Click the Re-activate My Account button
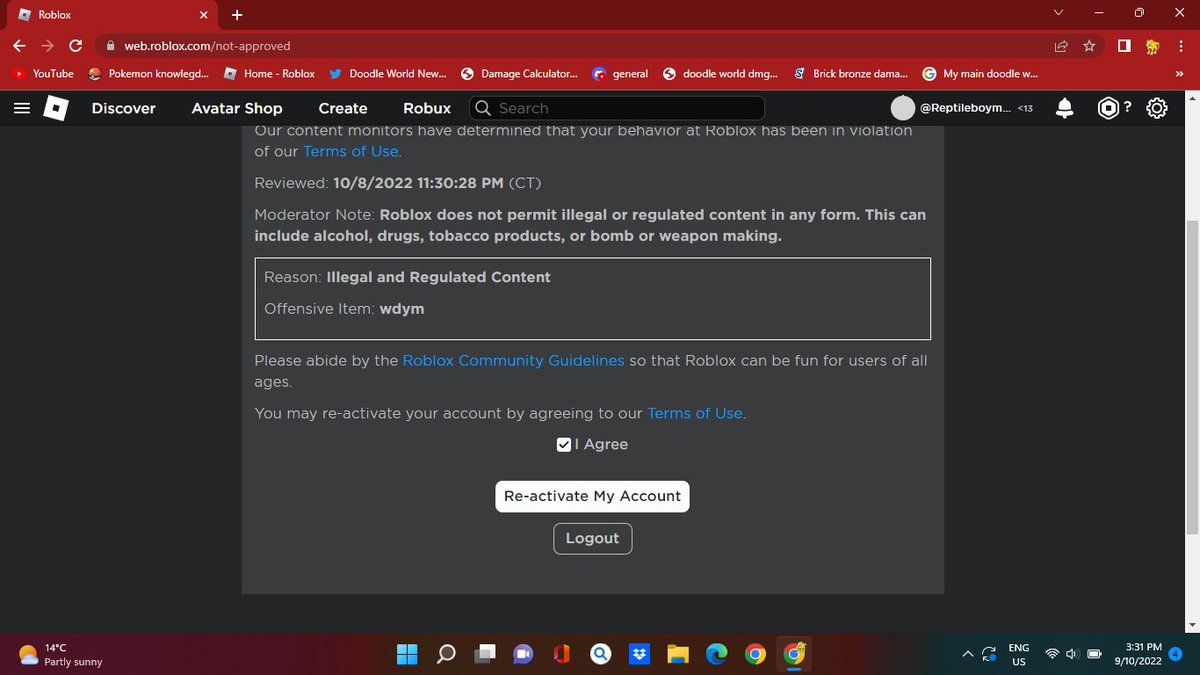This screenshot has width=1200, height=675. 592,496
